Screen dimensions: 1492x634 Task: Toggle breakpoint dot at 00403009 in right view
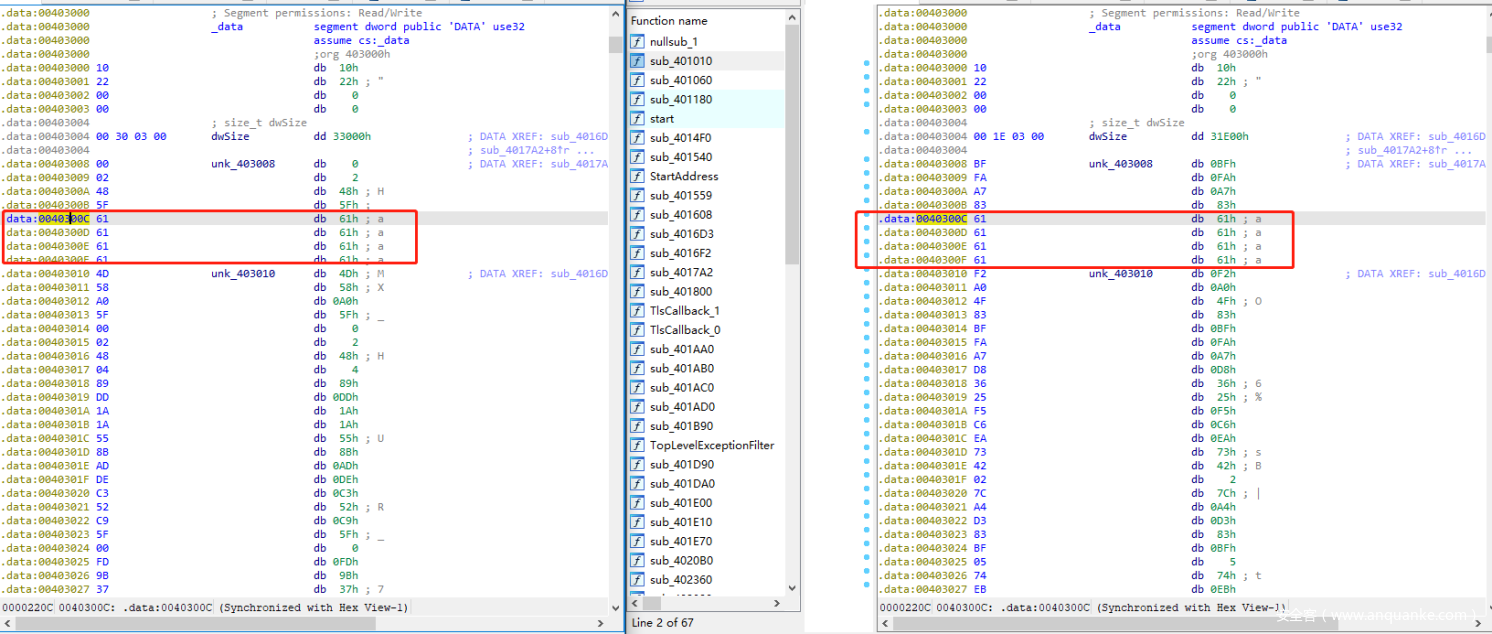tap(866, 175)
